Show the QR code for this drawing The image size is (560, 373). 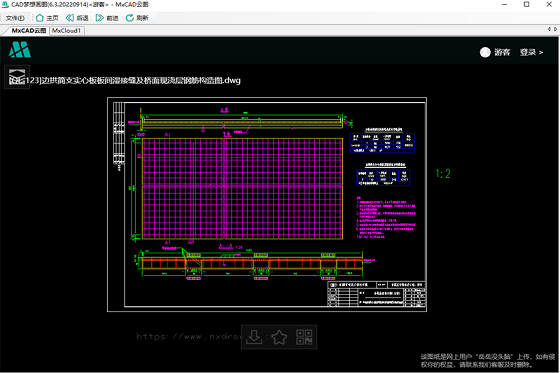pyautogui.click(x=304, y=337)
